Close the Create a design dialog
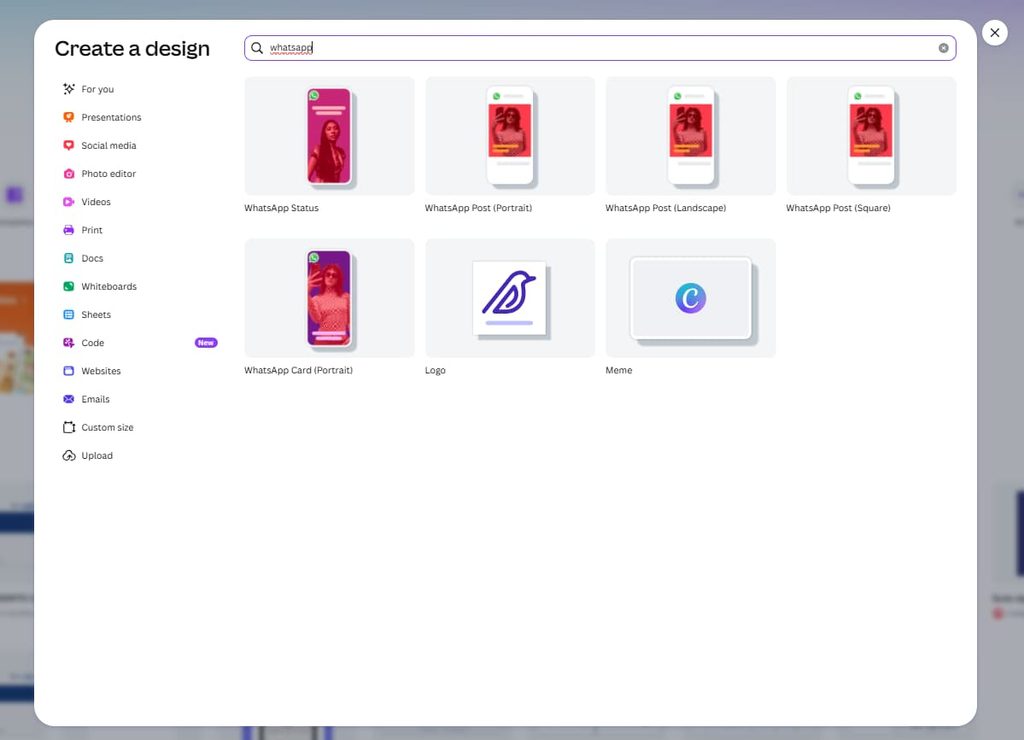This screenshot has height=740, width=1024. click(995, 33)
